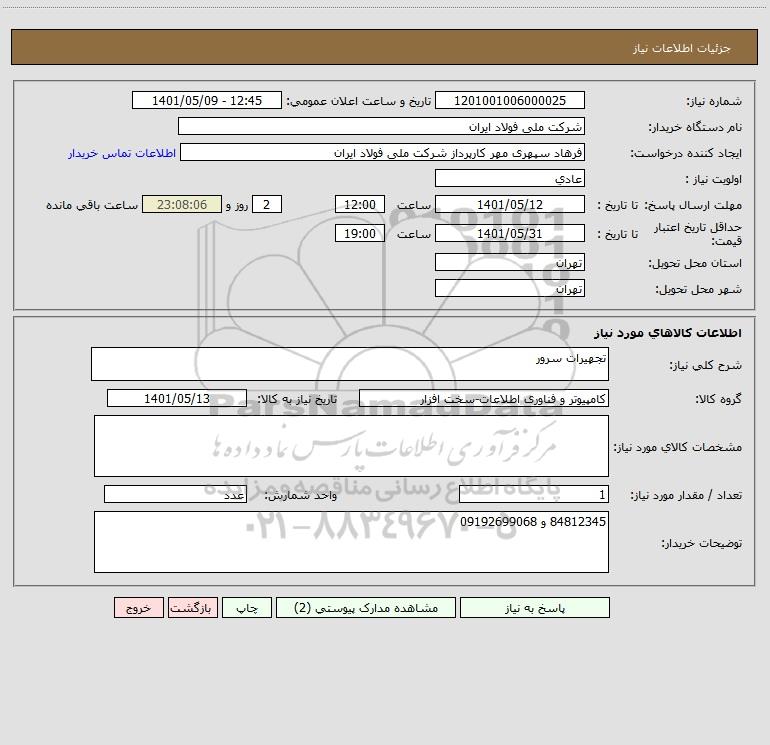
Task: Click the ساعت باقی مانده label
Action: 92,205
